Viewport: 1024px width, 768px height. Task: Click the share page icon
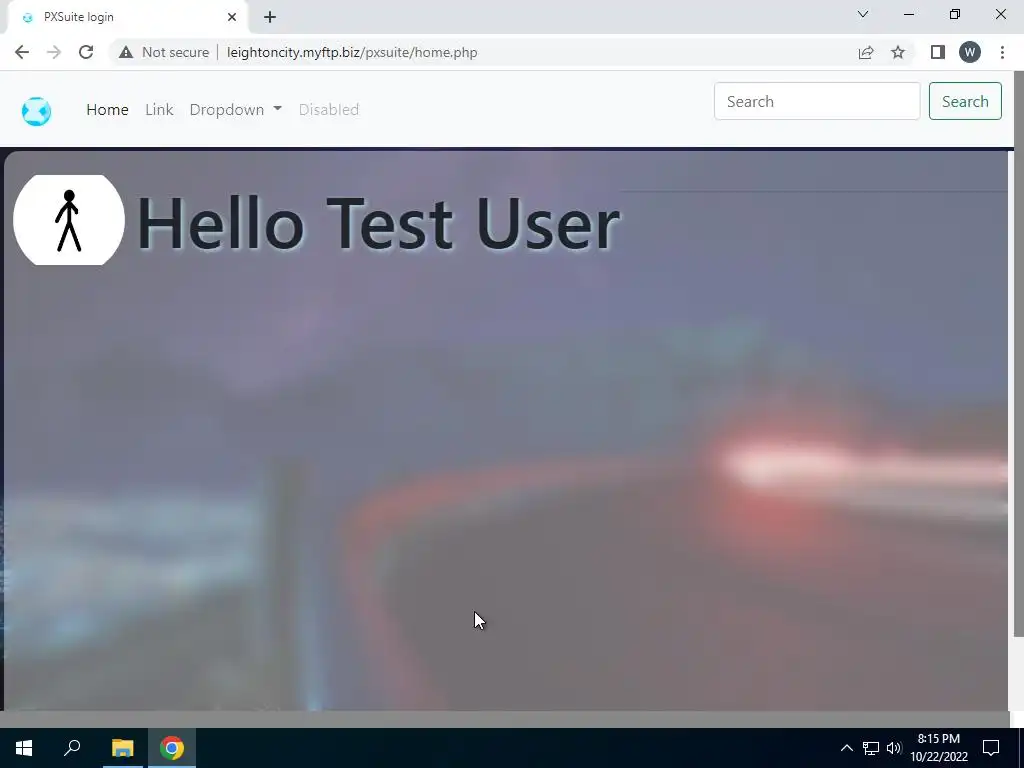(866, 52)
